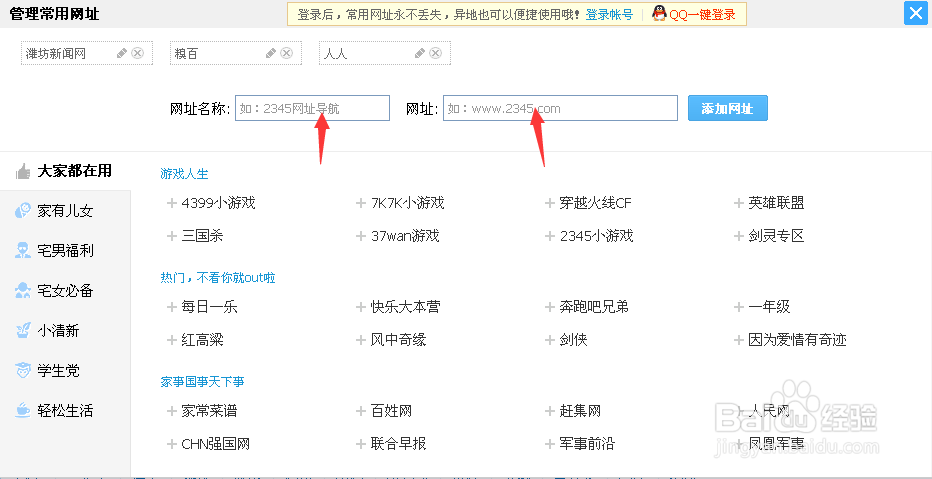Select the 潍坊新闻网 saved site box
The width and height of the screenshot is (932, 479).
click(87, 53)
